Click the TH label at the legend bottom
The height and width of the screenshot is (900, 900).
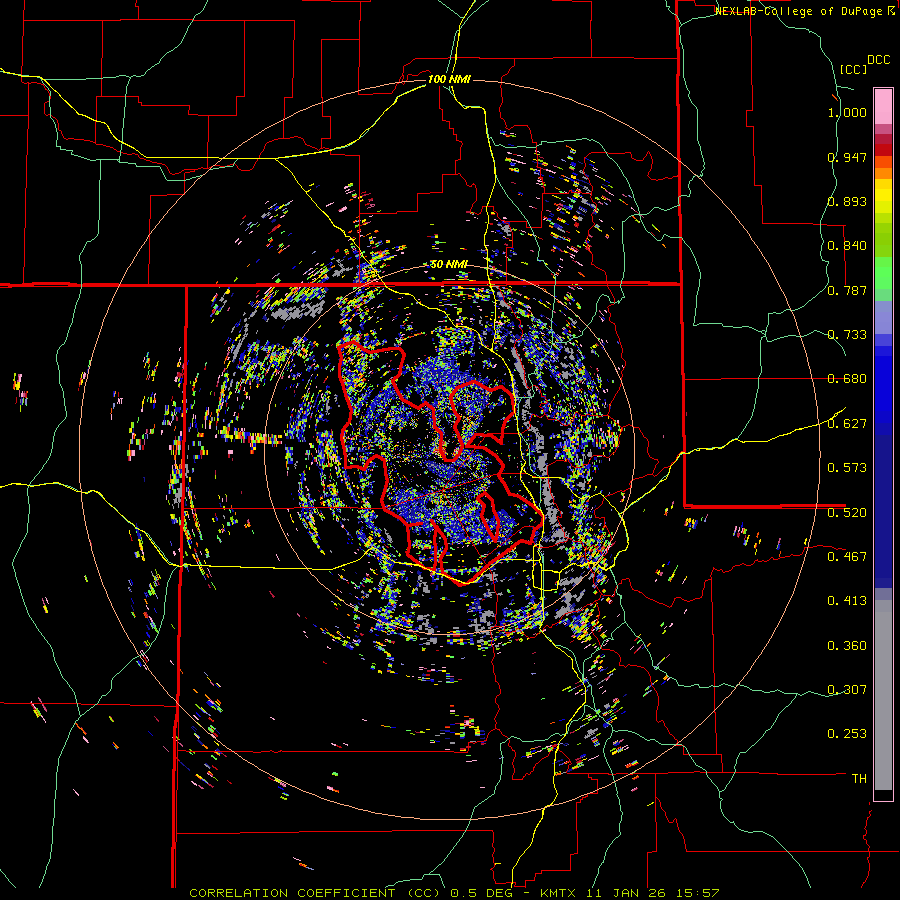pos(859,779)
